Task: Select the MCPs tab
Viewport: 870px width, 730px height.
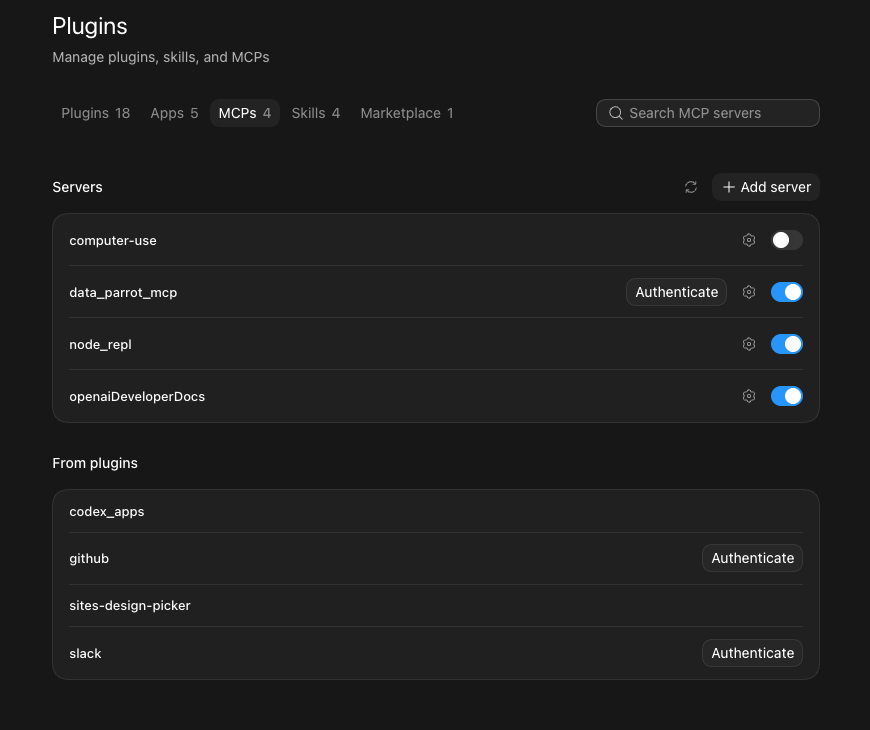Action: [x=245, y=113]
